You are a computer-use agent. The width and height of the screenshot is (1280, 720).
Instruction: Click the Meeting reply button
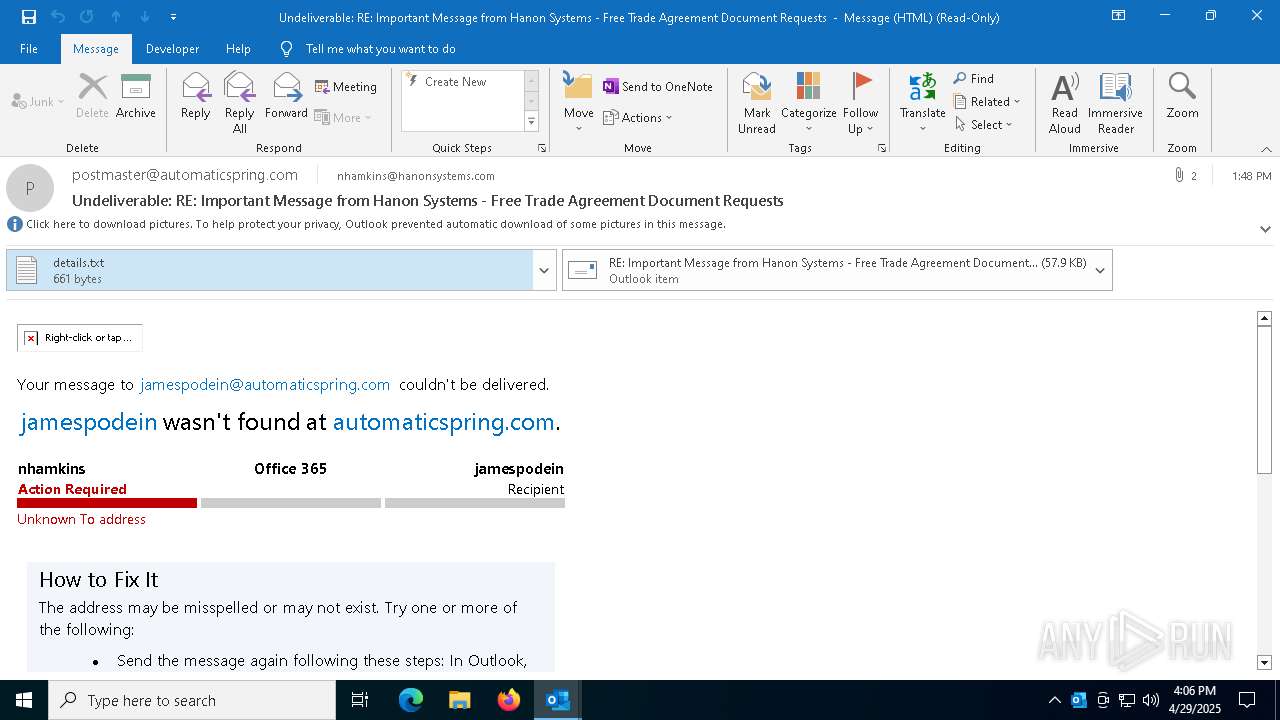pyautogui.click(x=346, y=87)
